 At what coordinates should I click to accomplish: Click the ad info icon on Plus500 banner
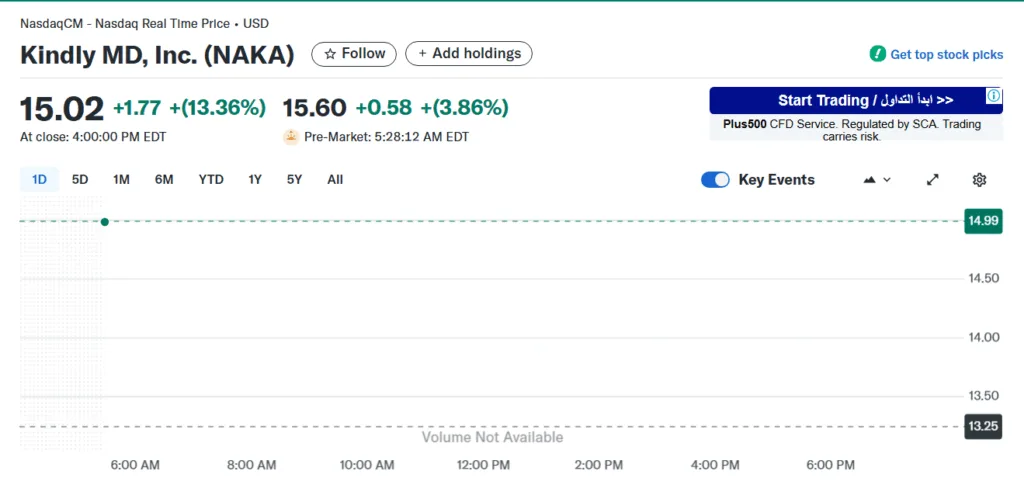(x=994, y=96)
